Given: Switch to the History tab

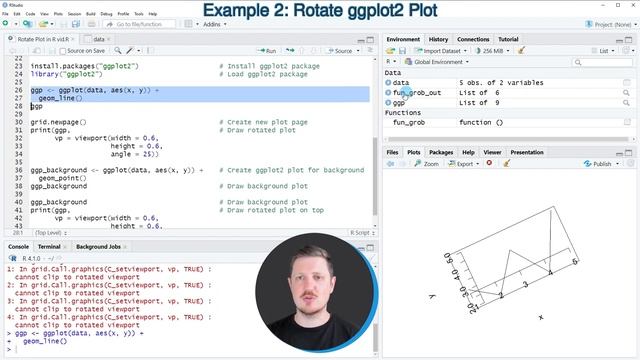Looking at the screenshot, I should 438,39.
